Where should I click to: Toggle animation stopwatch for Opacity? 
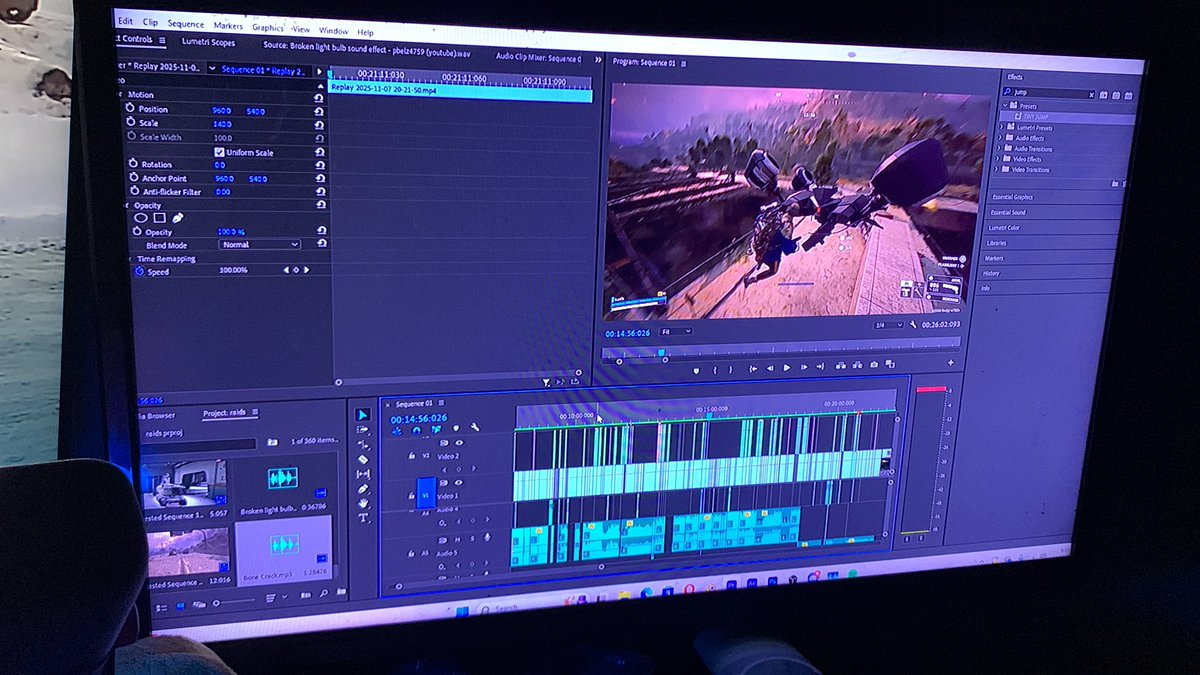[136, 231]
